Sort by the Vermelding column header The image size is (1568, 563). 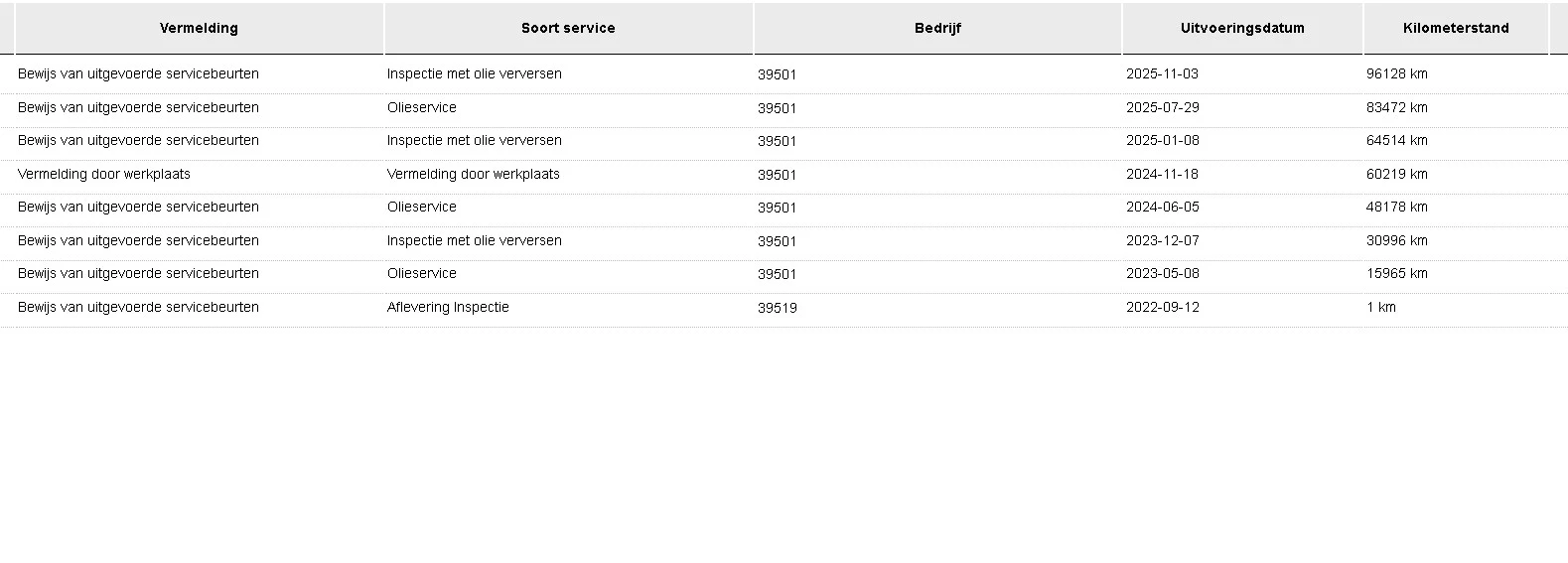pyautogui.click(x=199, y=28)
